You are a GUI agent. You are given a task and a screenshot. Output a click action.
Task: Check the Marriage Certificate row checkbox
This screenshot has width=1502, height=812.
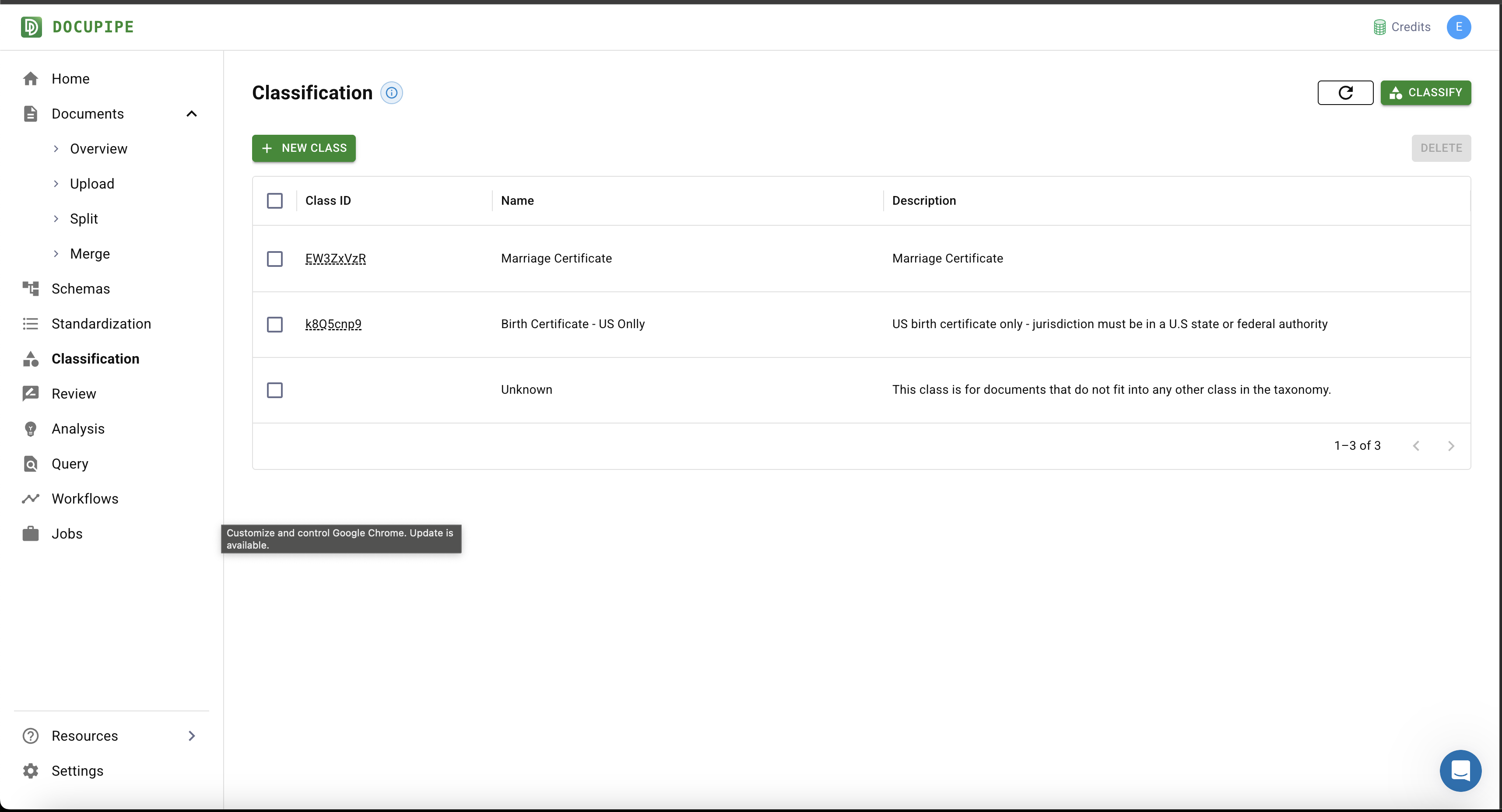[275, 259]
